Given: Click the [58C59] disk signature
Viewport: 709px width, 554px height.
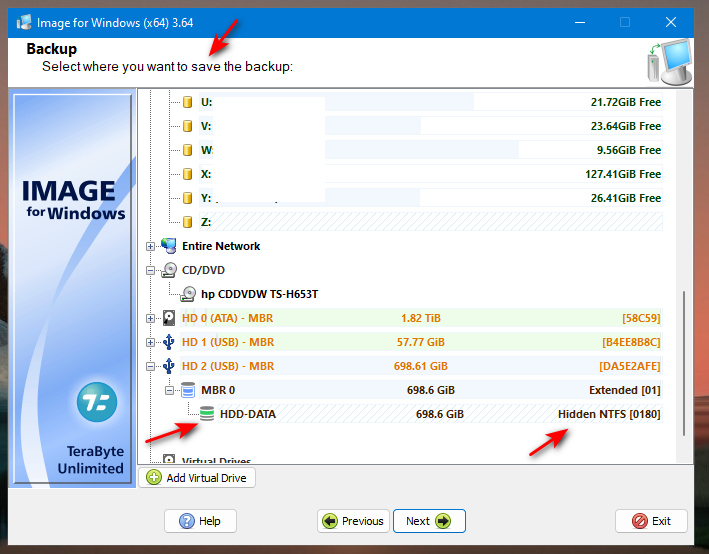Looking at the screenshot, I should point(641,318).
